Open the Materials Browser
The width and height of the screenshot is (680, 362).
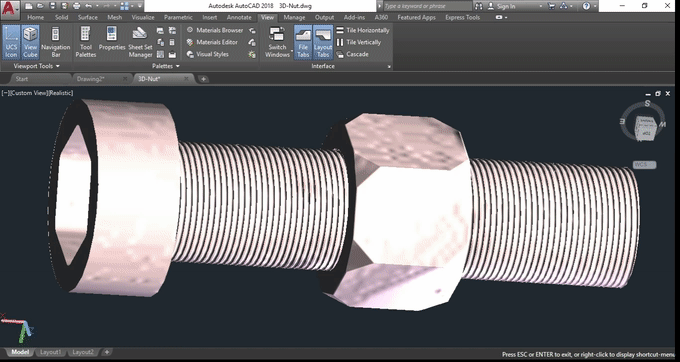pos(215,30)
